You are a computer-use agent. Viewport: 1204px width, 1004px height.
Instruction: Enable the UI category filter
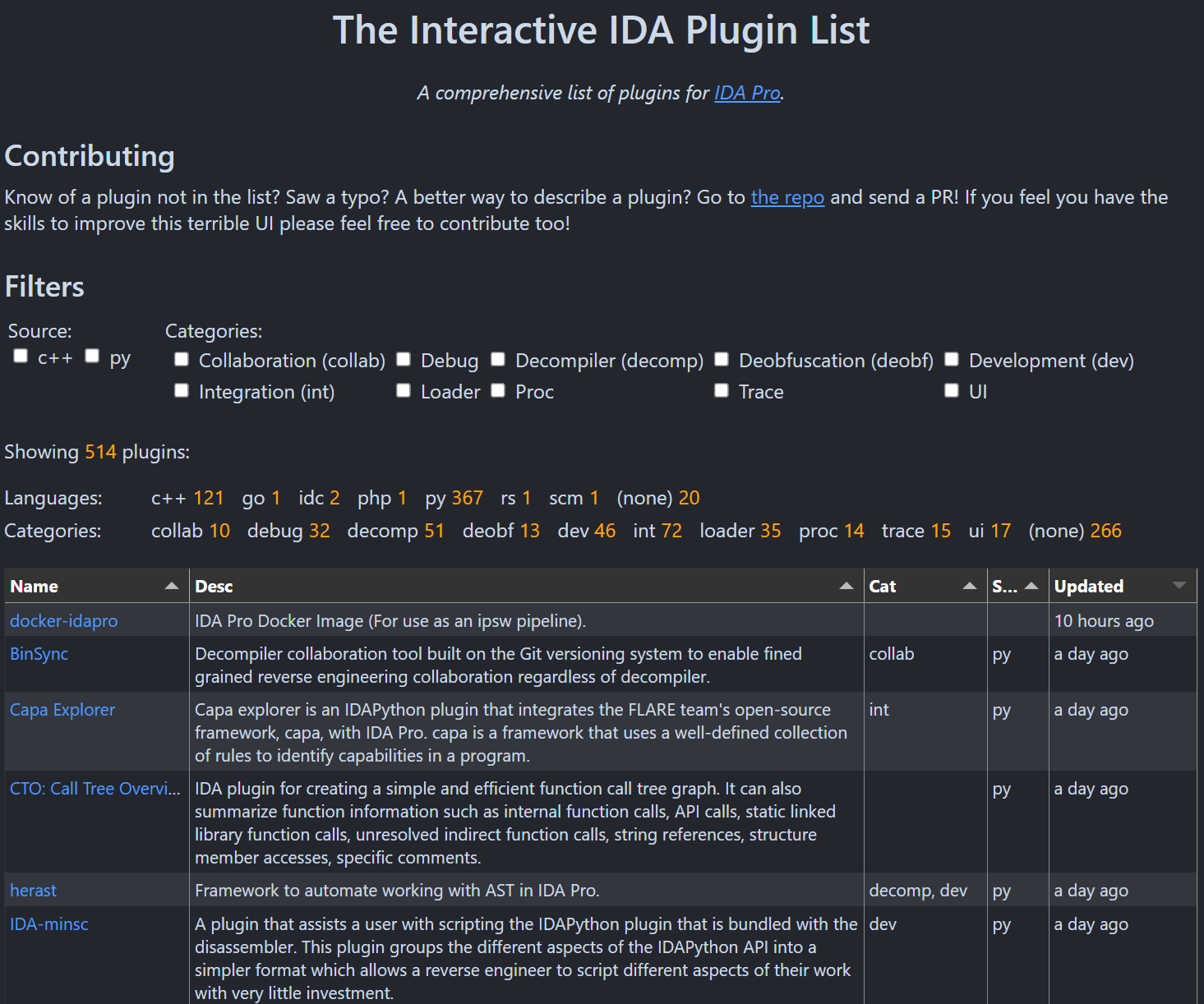(952, 390)
